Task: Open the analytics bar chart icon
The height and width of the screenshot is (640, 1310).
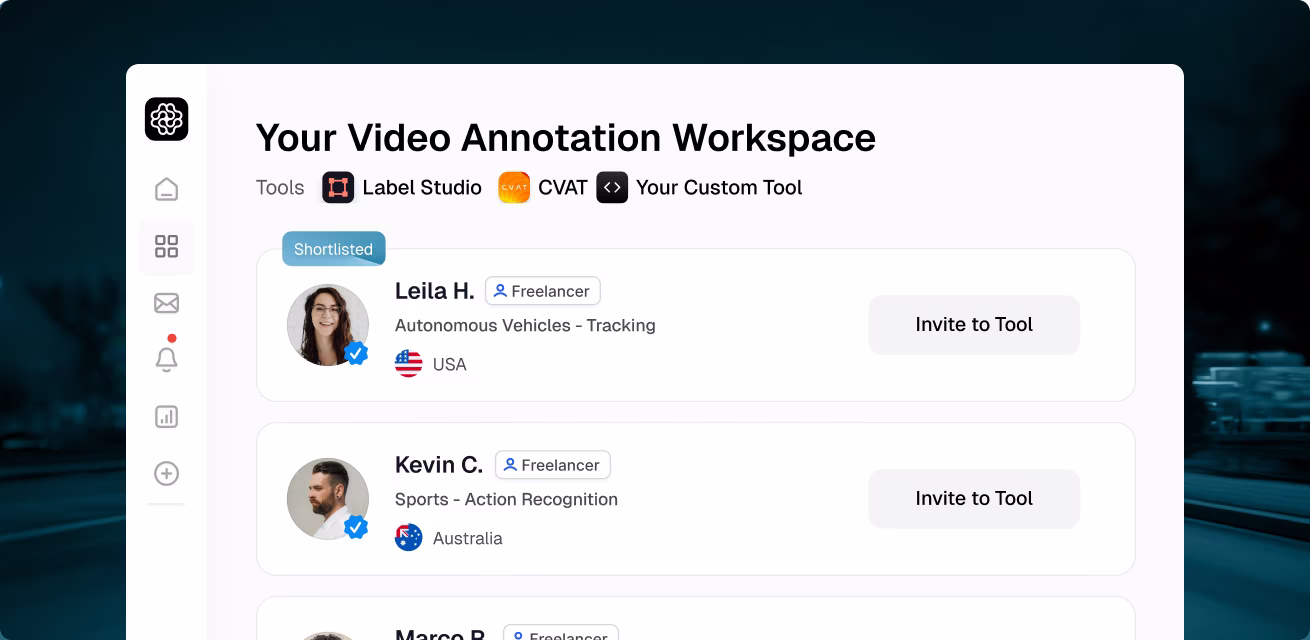Action: tap(166, 417)
